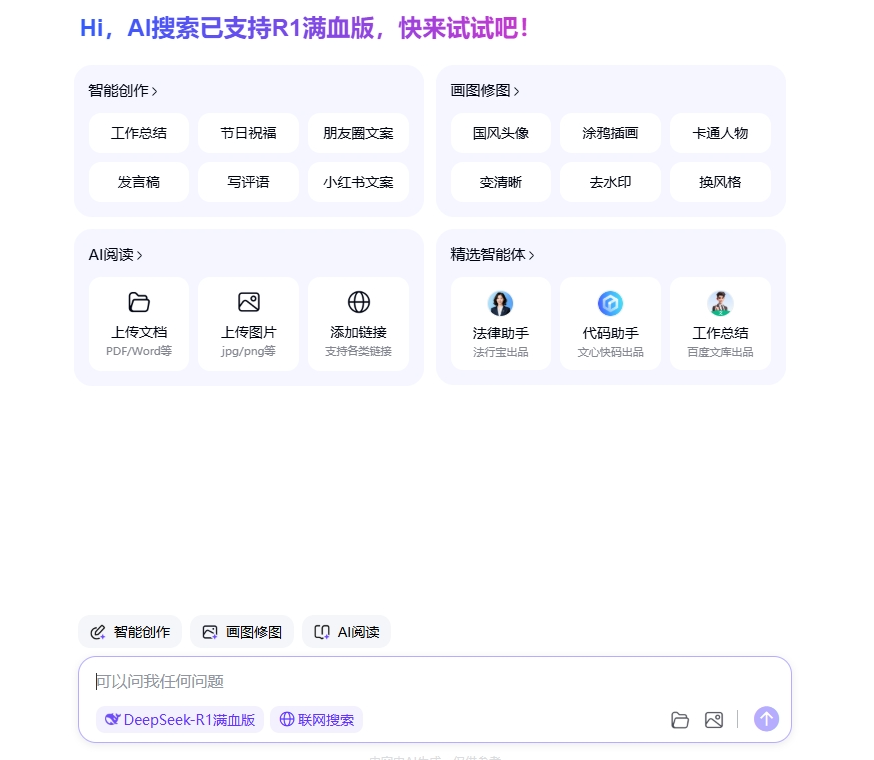This screenshot has height=760, width=874.
Task: Open the 工作总结 agent avatar icon
Action: point(720,303)
